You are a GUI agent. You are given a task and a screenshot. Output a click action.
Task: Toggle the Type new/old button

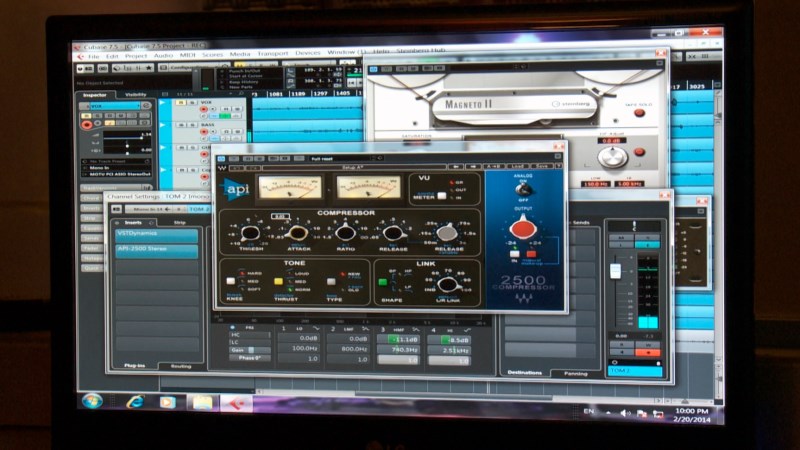pos(331,282)
